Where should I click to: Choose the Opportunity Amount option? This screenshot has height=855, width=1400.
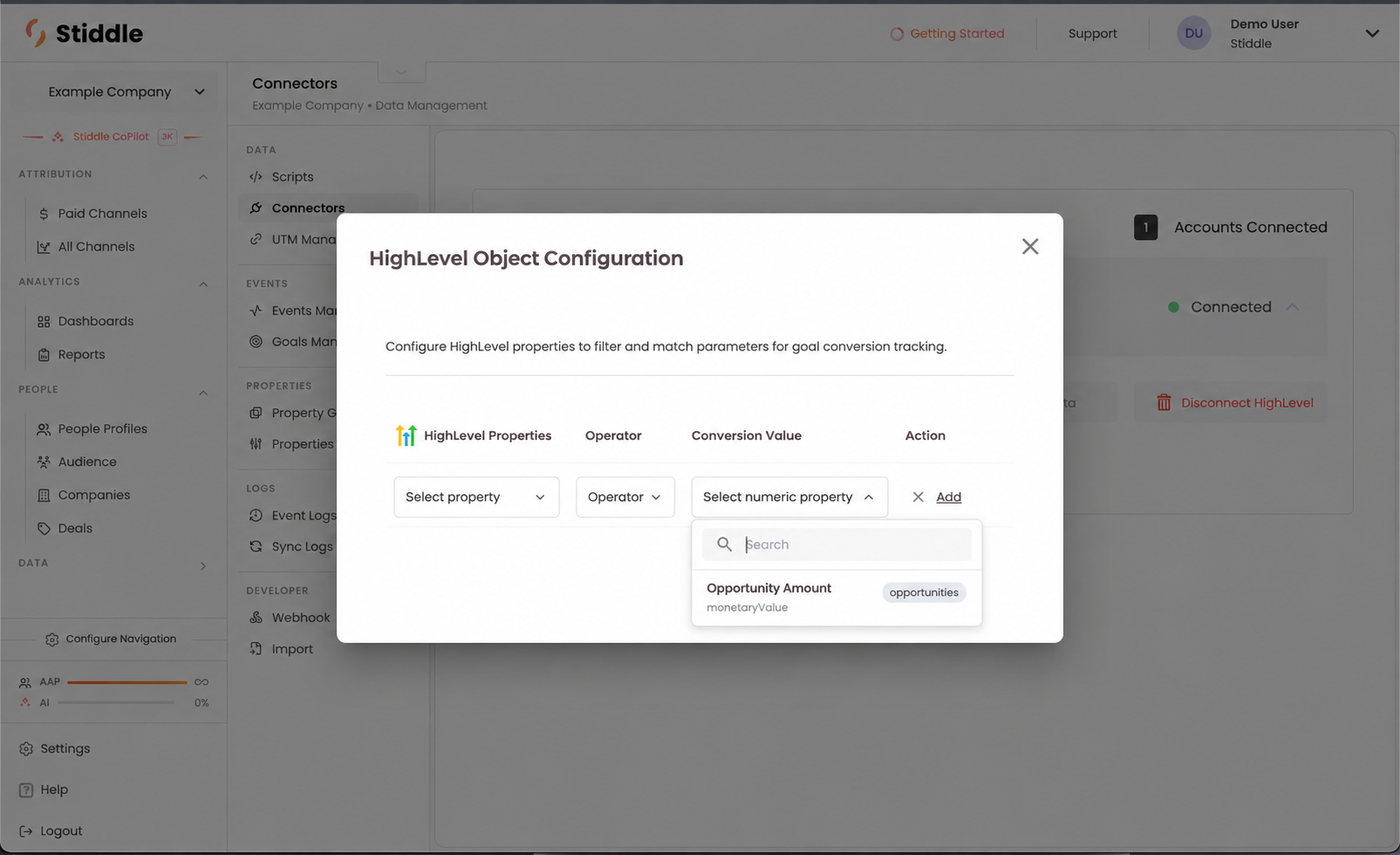coord(837,598)
